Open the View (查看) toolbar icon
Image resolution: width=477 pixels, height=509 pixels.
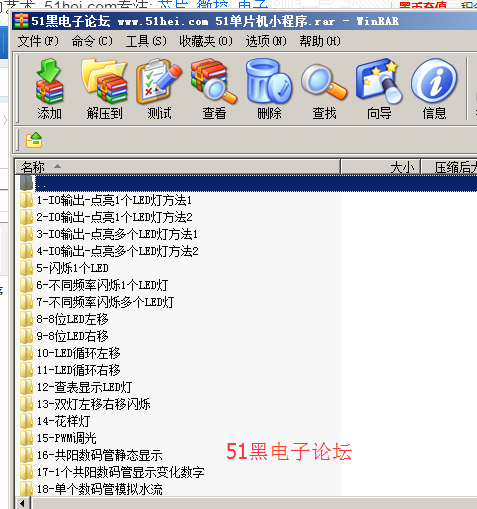pyautogui.click(x=214, y=89)
